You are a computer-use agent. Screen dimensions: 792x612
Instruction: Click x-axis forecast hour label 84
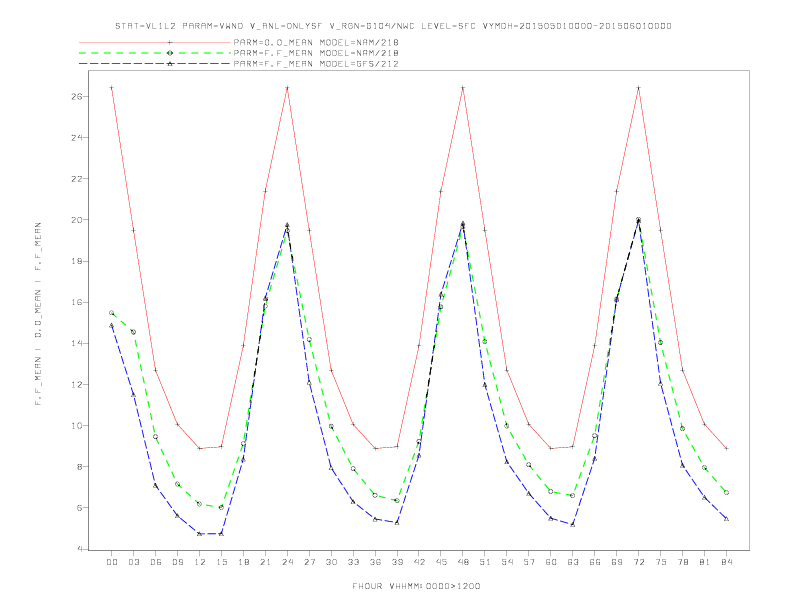[726, 562]
